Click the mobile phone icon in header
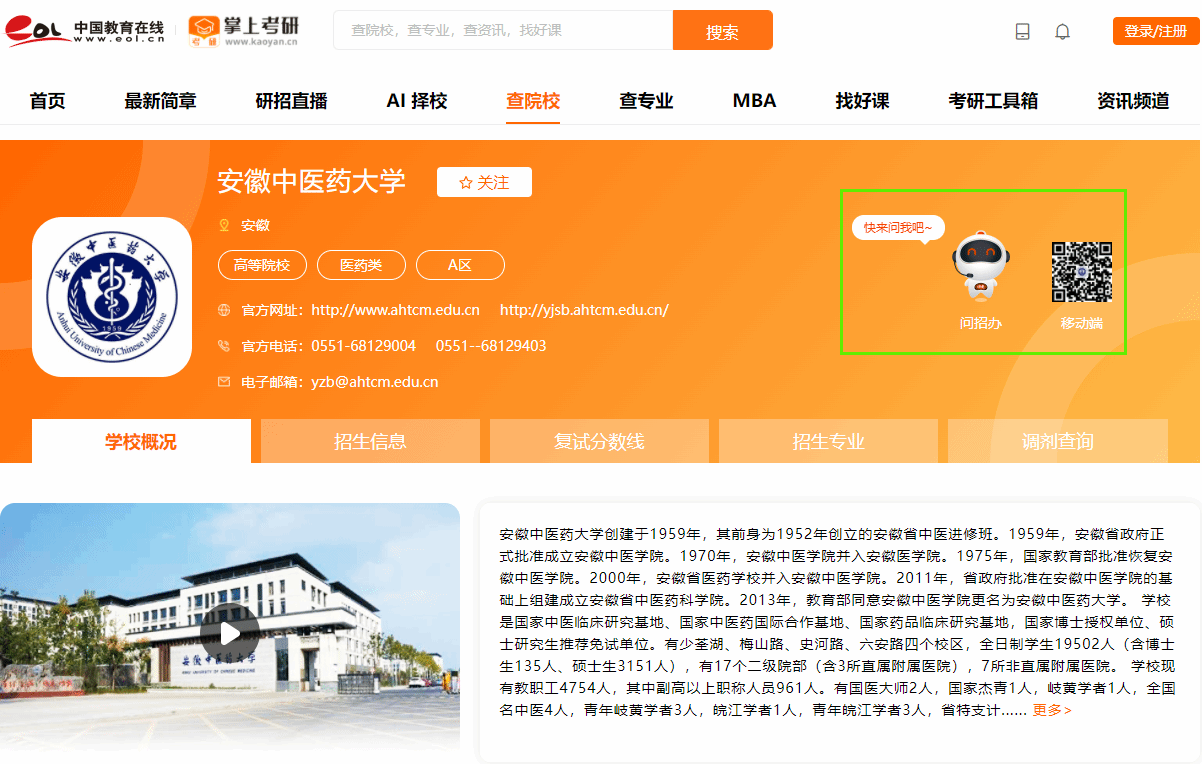 [1022, 32]
